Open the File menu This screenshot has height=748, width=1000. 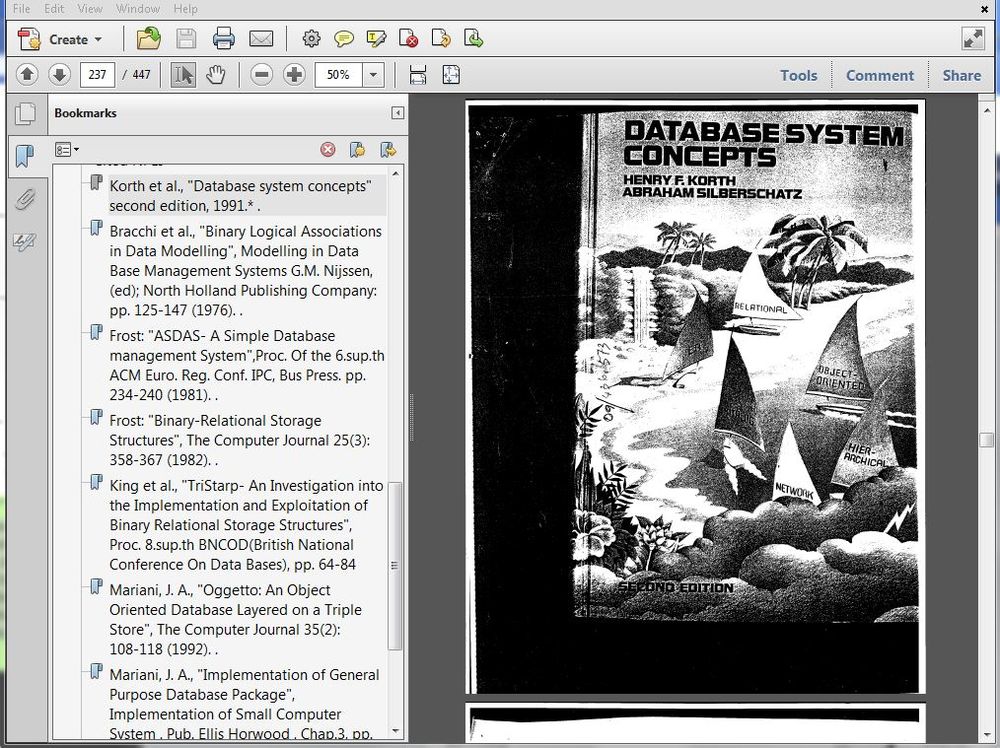(x=21, y=8)
